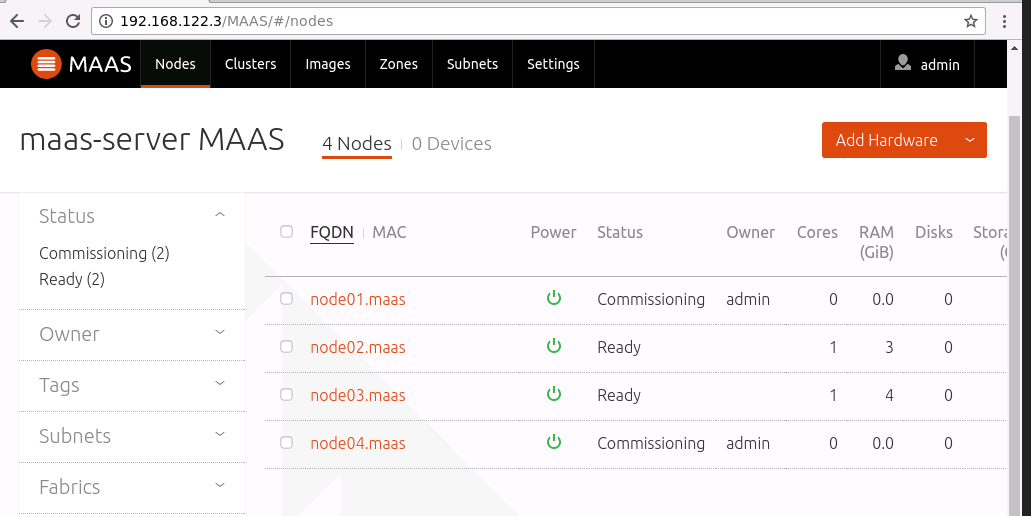Click node04.maas owner admin cell
This screenshot has height=516, width=1031.
(x=748, y=443)
